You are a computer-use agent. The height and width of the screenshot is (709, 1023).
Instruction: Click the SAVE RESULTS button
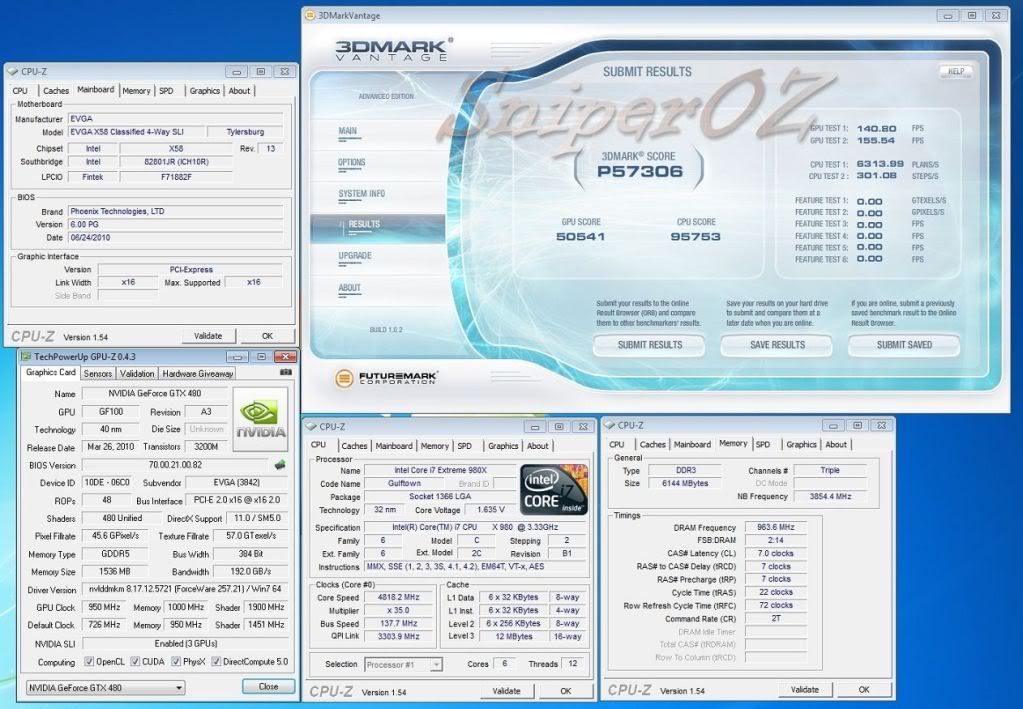tap(777, 345)
